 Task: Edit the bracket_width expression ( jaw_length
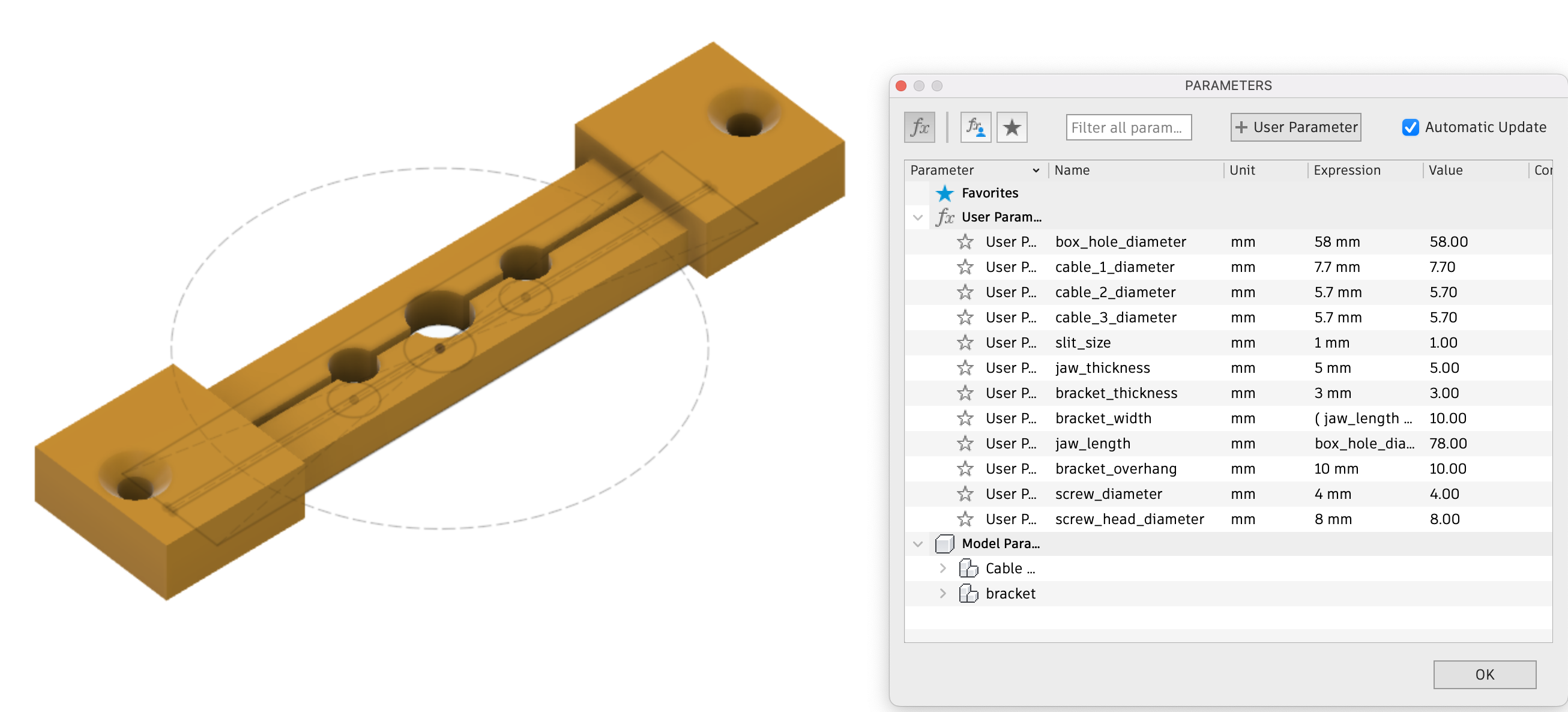[x=1363, y=418]
